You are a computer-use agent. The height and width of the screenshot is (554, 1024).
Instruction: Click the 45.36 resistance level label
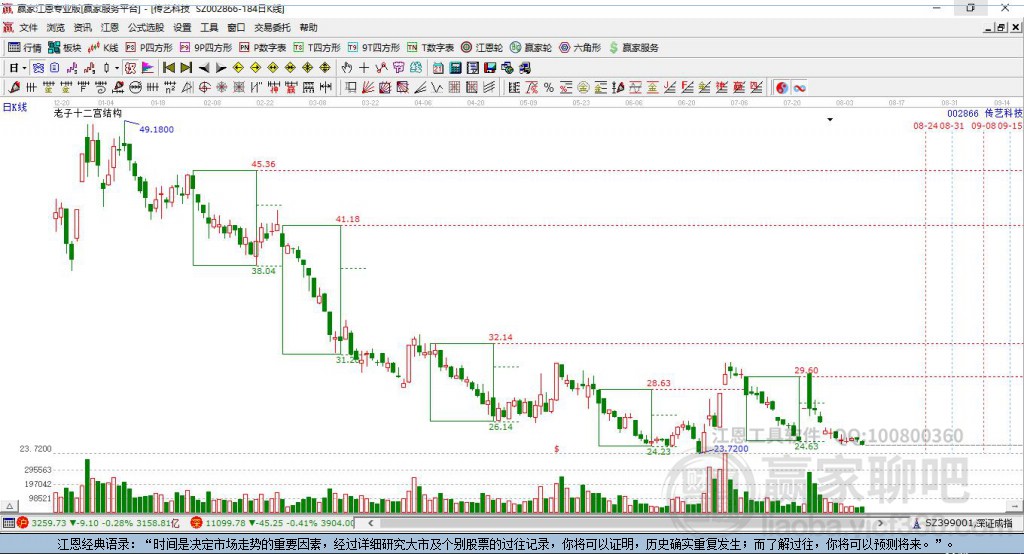pos(263,164)
